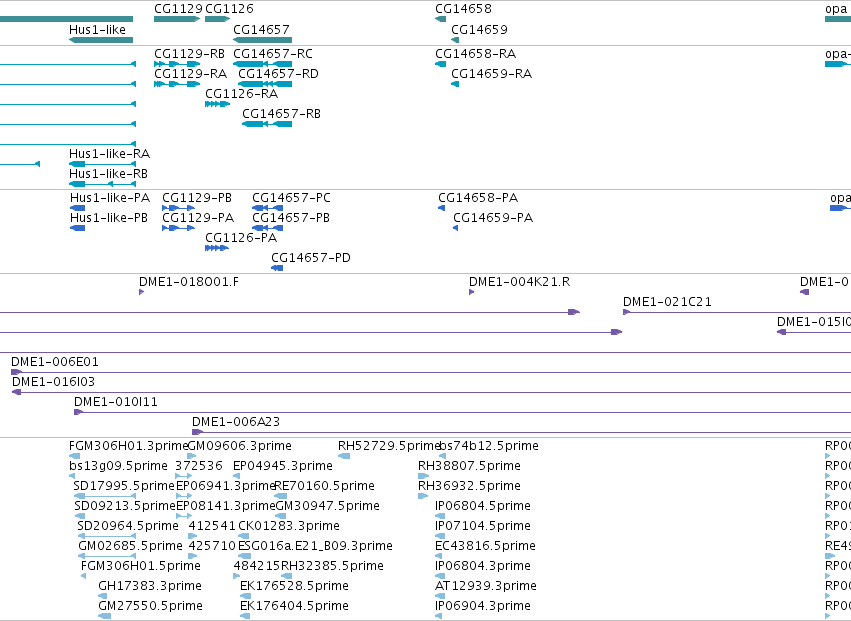Click the CG1129 gene label
Viewport: 851px width, 621px height.
point(178,9)
